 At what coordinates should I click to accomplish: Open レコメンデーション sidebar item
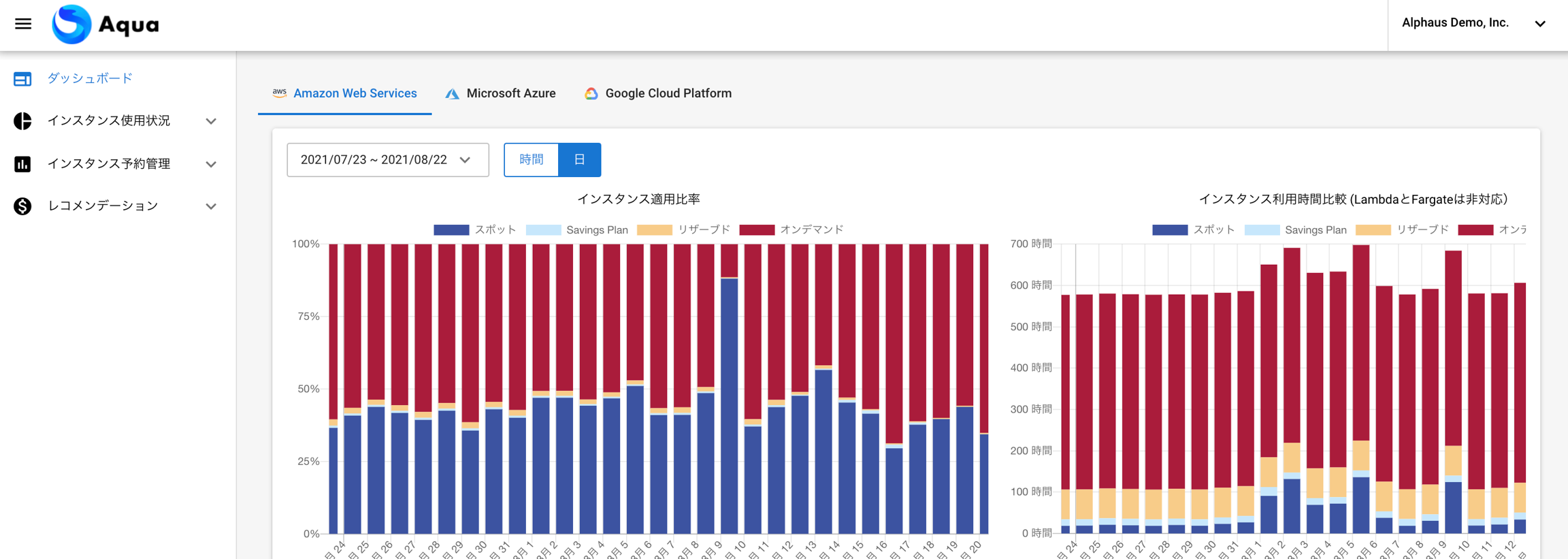click(x=103, y=206)
